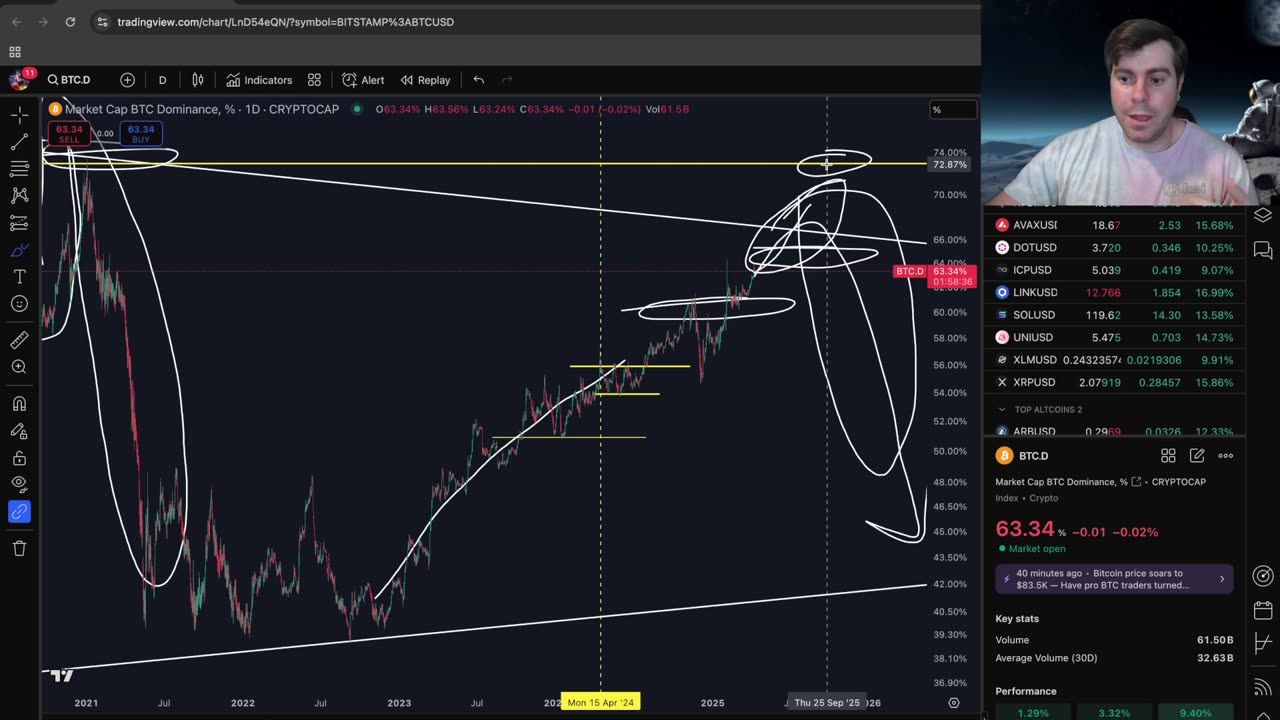Click the TradingView logo on the chart
The width and height of the screenshot is (1280, 720).
61,675
